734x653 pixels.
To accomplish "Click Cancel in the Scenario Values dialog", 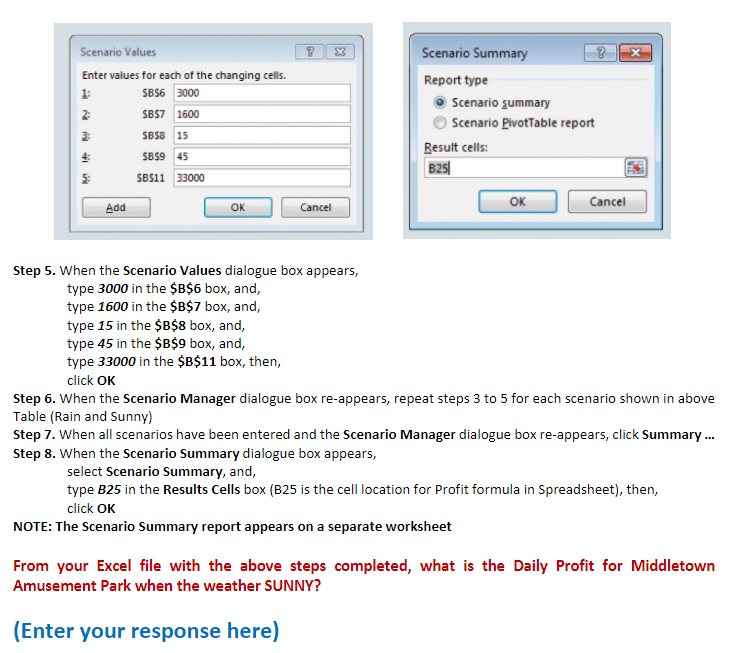I will (x=315, y=207).
